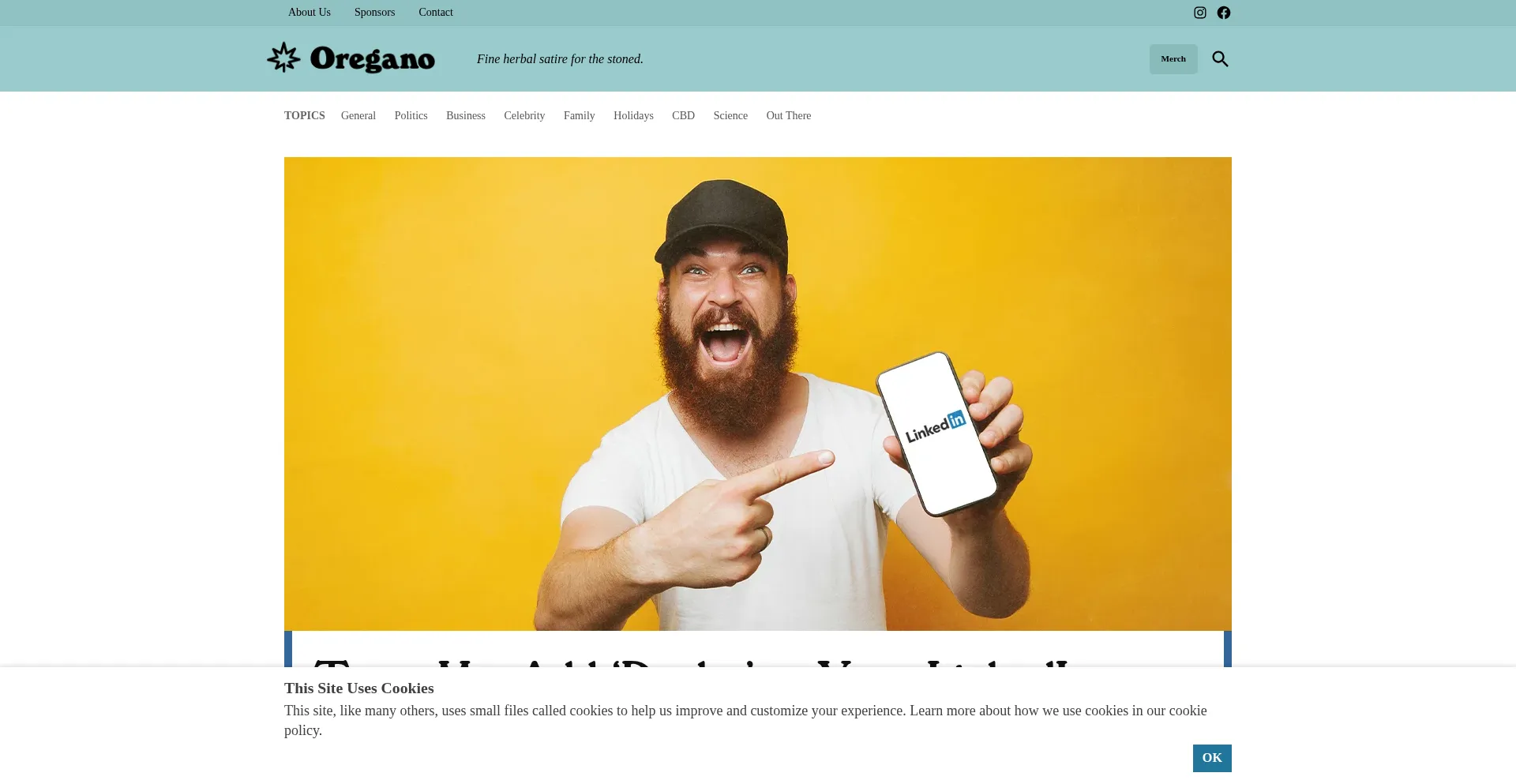
Task: View the Science topic
Action: pos(730,116)
